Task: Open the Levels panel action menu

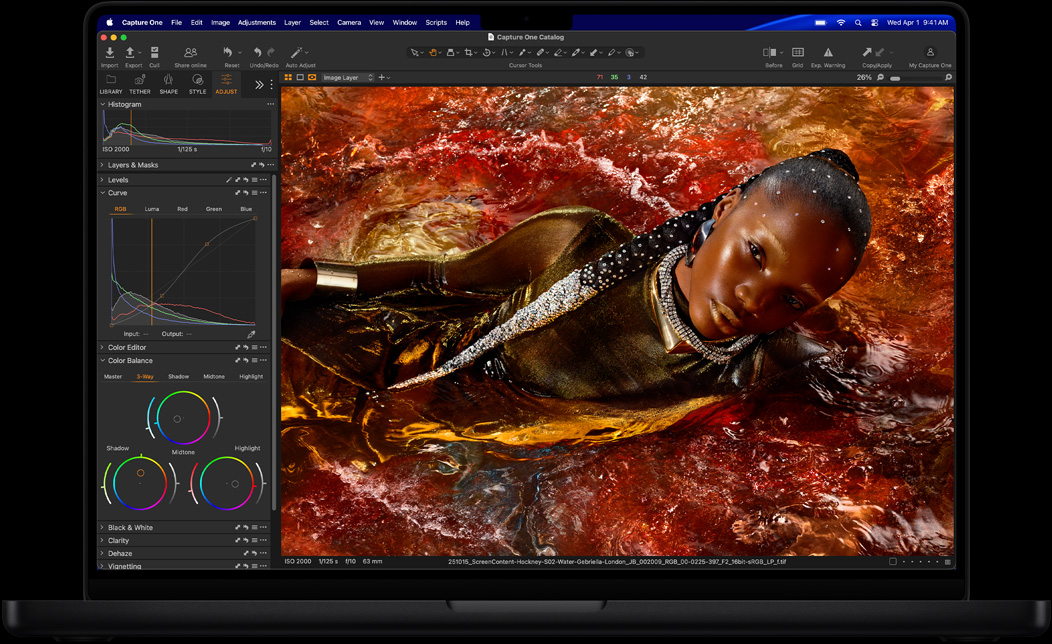Action: click(263, 180)
